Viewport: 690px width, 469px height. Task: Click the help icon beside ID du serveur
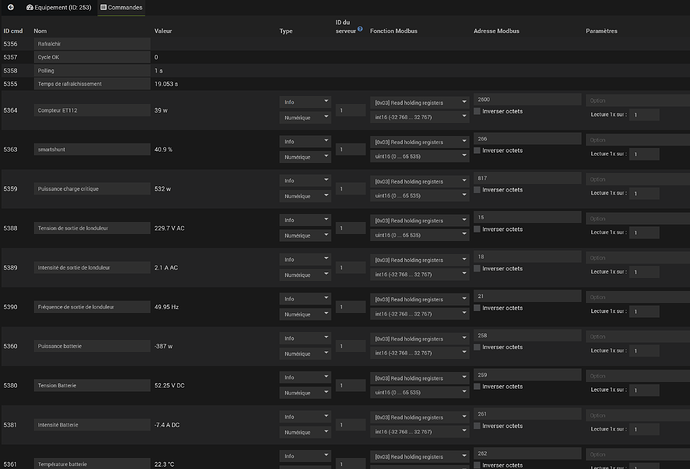click(359, 28)
